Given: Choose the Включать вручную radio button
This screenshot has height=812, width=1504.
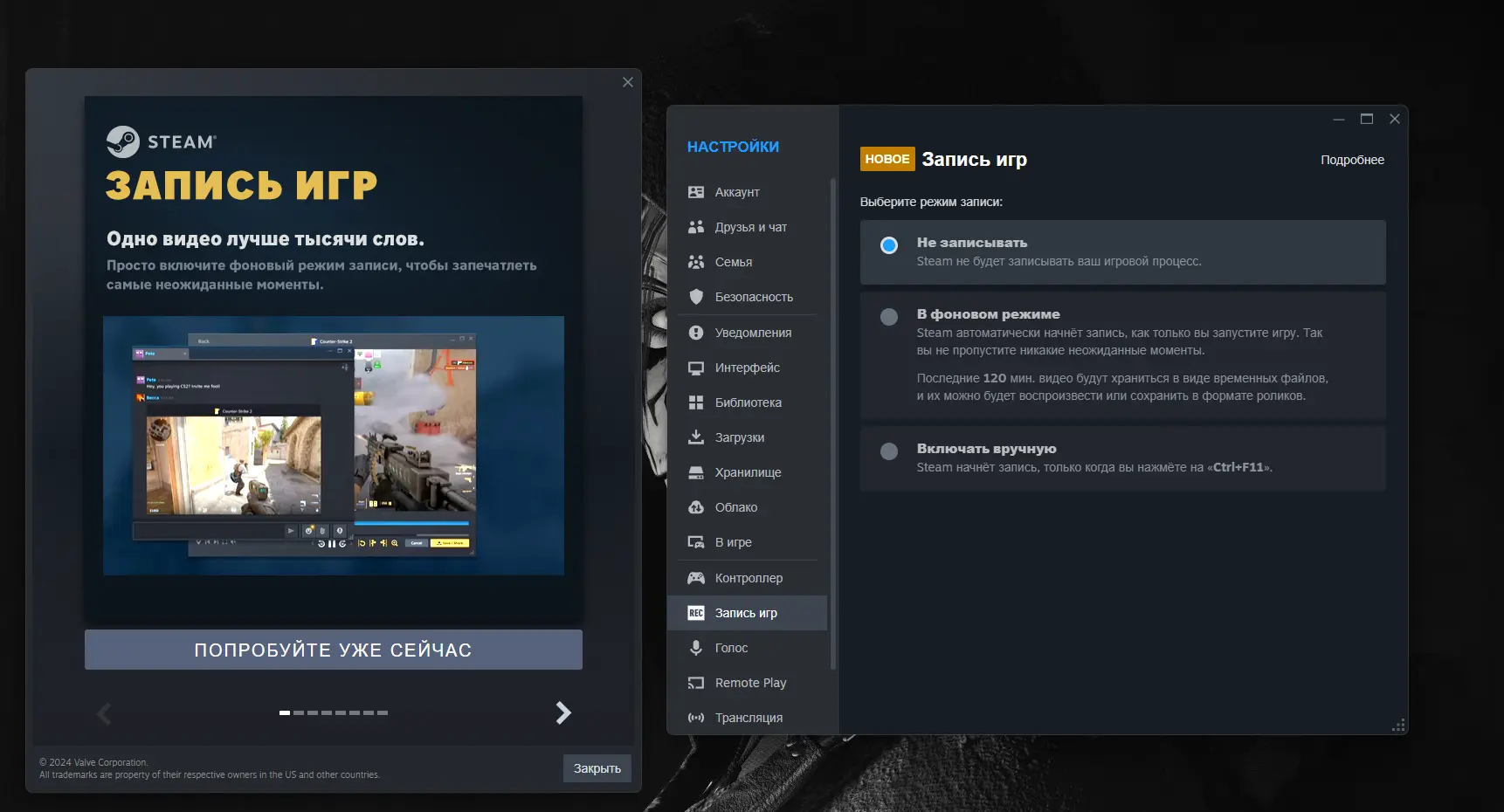Looking at the screenshot, I should pyautogui.click(x=889, y=451).
